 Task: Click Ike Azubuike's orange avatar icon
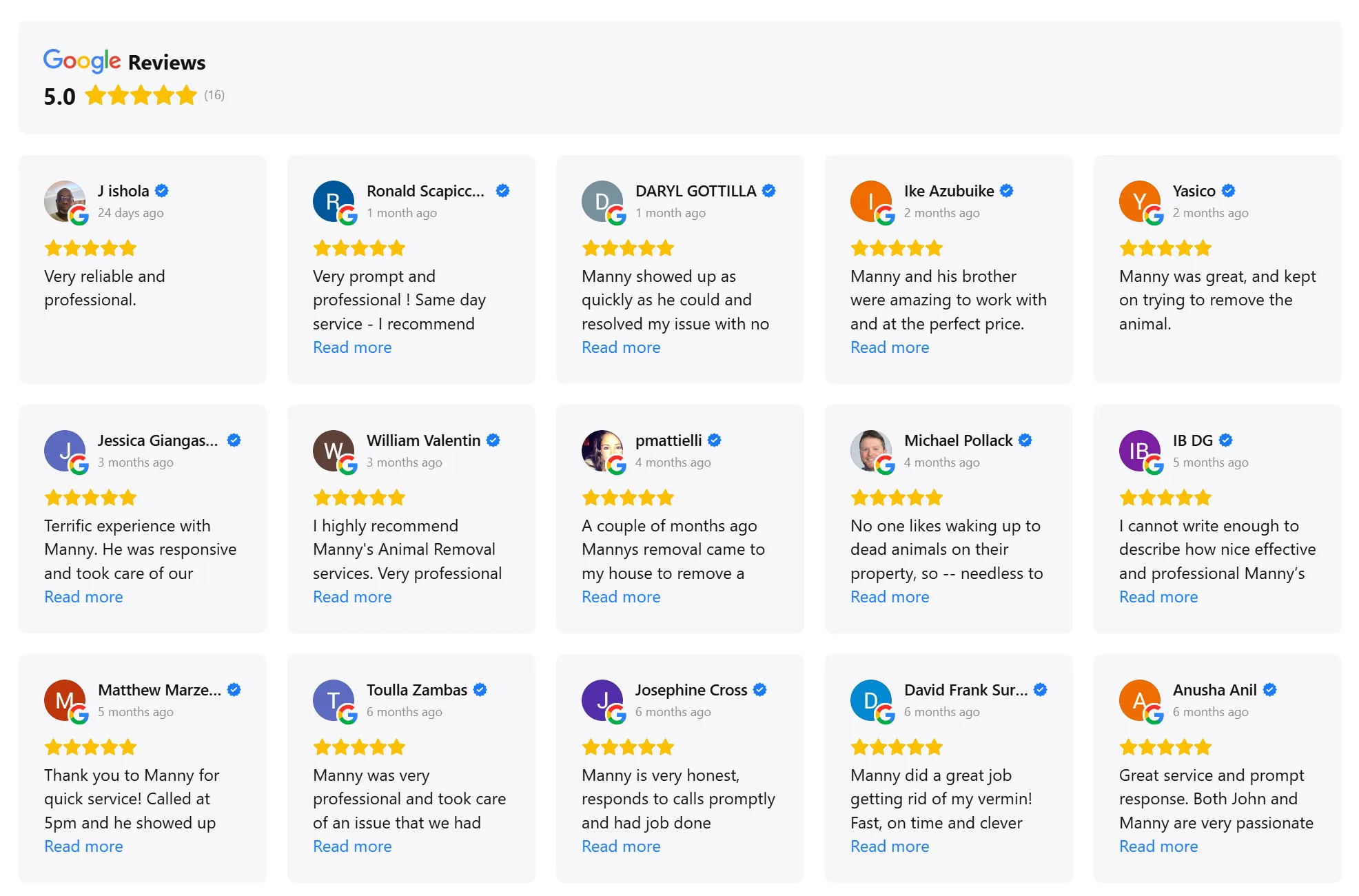[870, 201]
